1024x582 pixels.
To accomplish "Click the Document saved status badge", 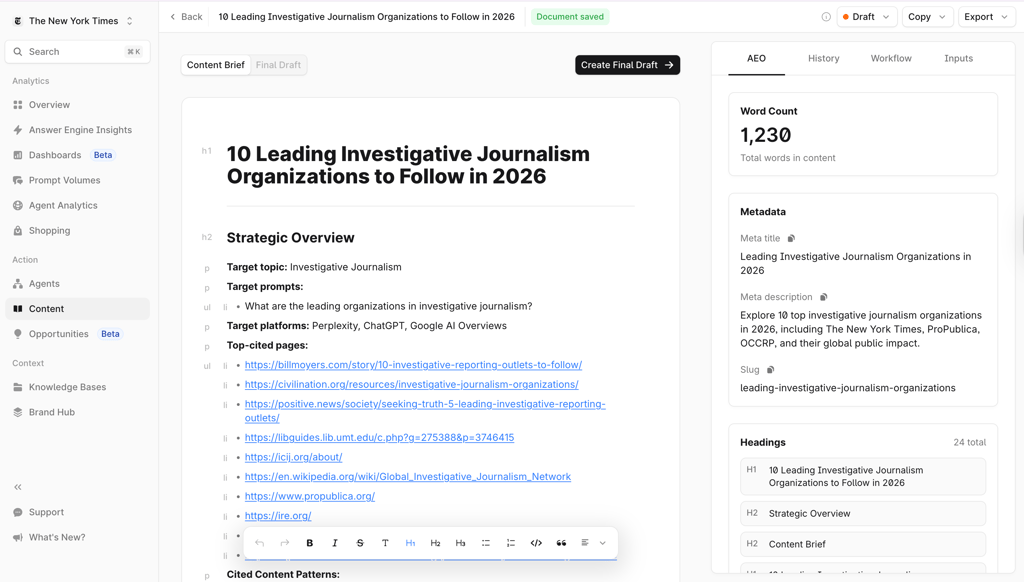I will 570,17.
